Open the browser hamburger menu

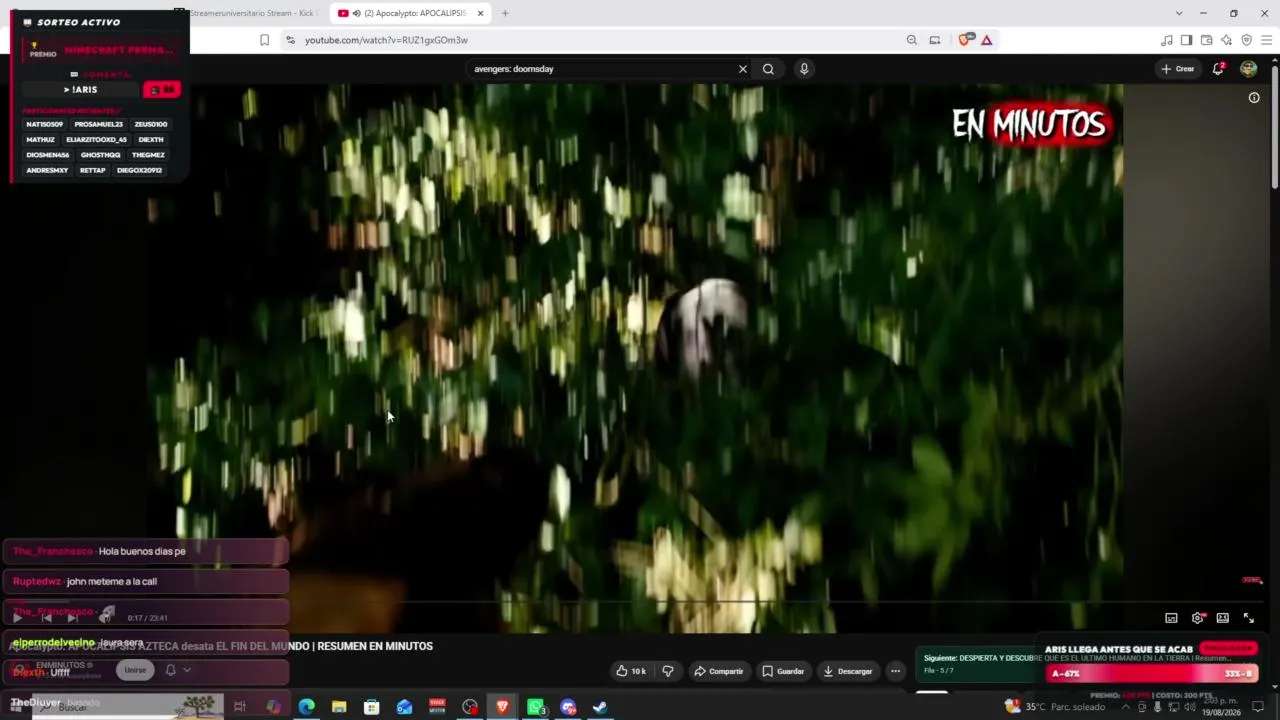1266,40
